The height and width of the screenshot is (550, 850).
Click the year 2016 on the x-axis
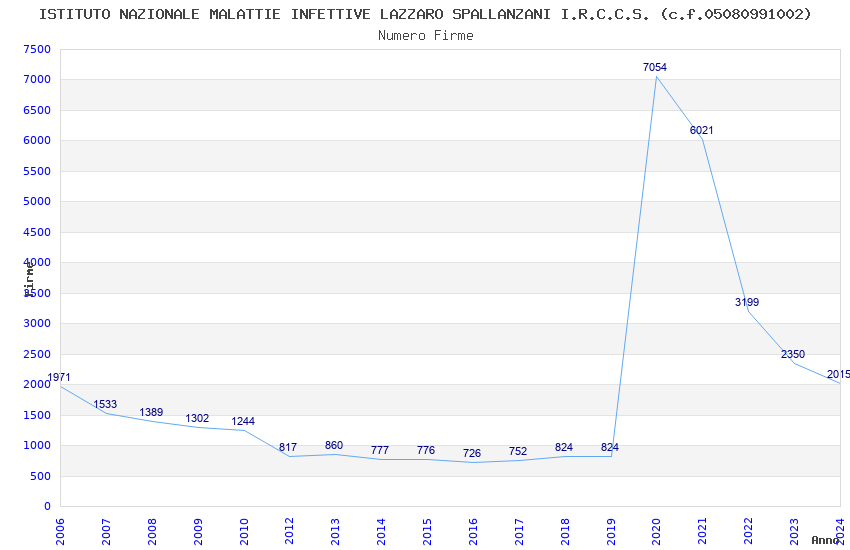(473, 532)
